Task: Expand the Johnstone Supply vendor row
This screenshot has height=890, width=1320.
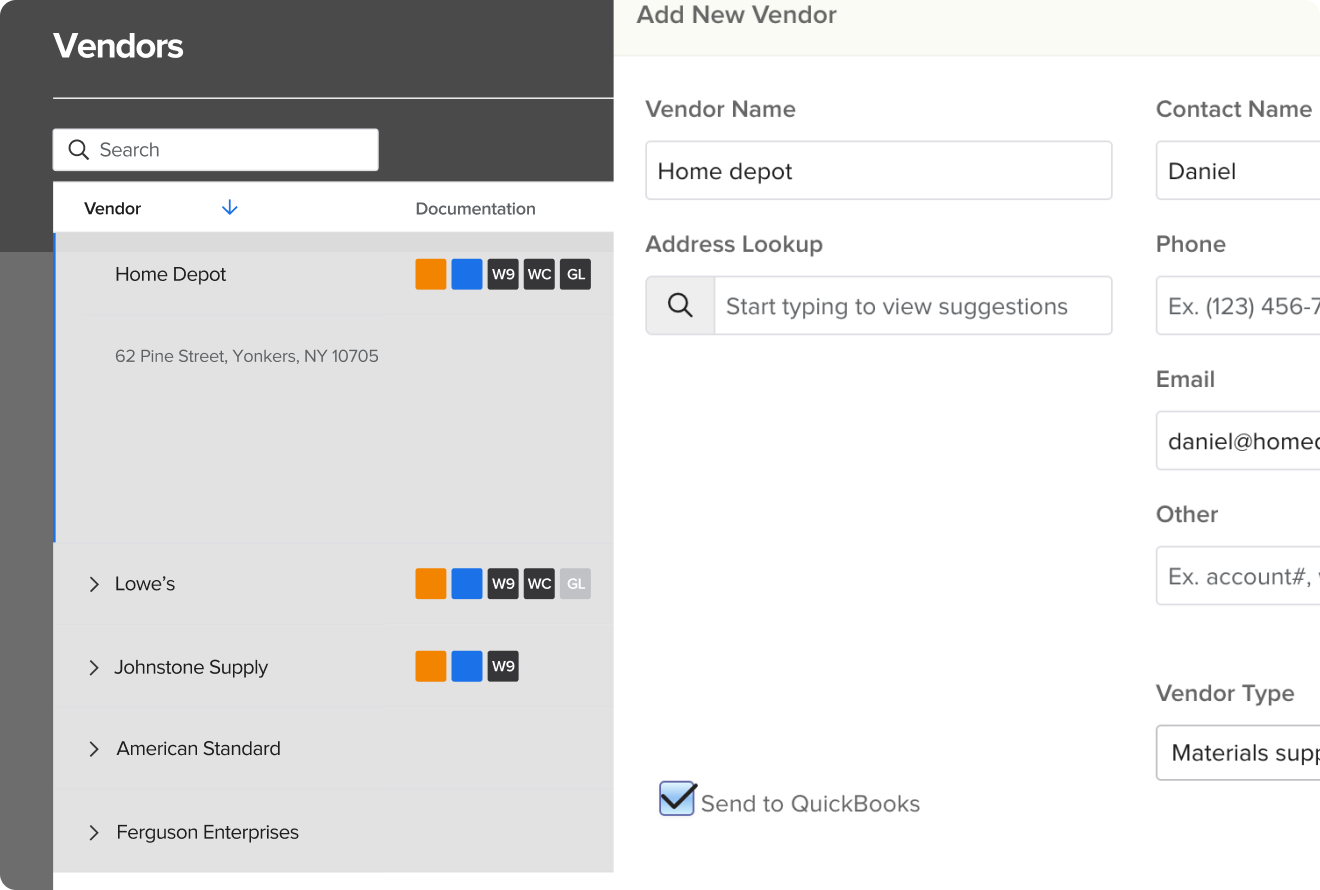Action: (x=94, y=667)
